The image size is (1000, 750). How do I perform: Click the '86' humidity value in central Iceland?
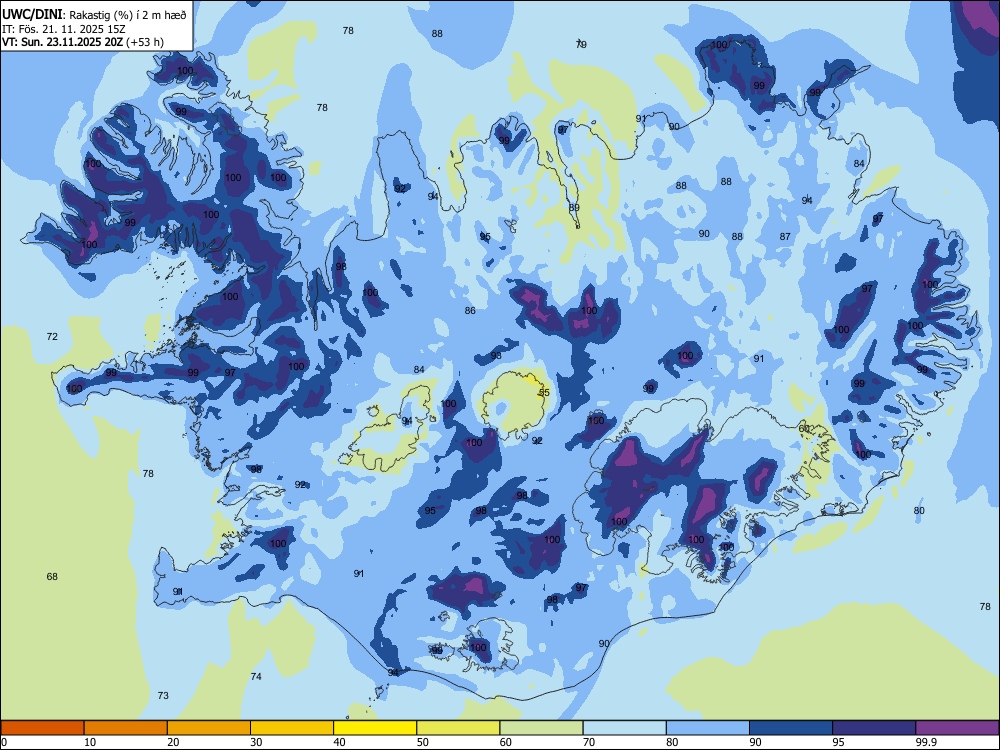pyautogui.click(x=470, y=311)
